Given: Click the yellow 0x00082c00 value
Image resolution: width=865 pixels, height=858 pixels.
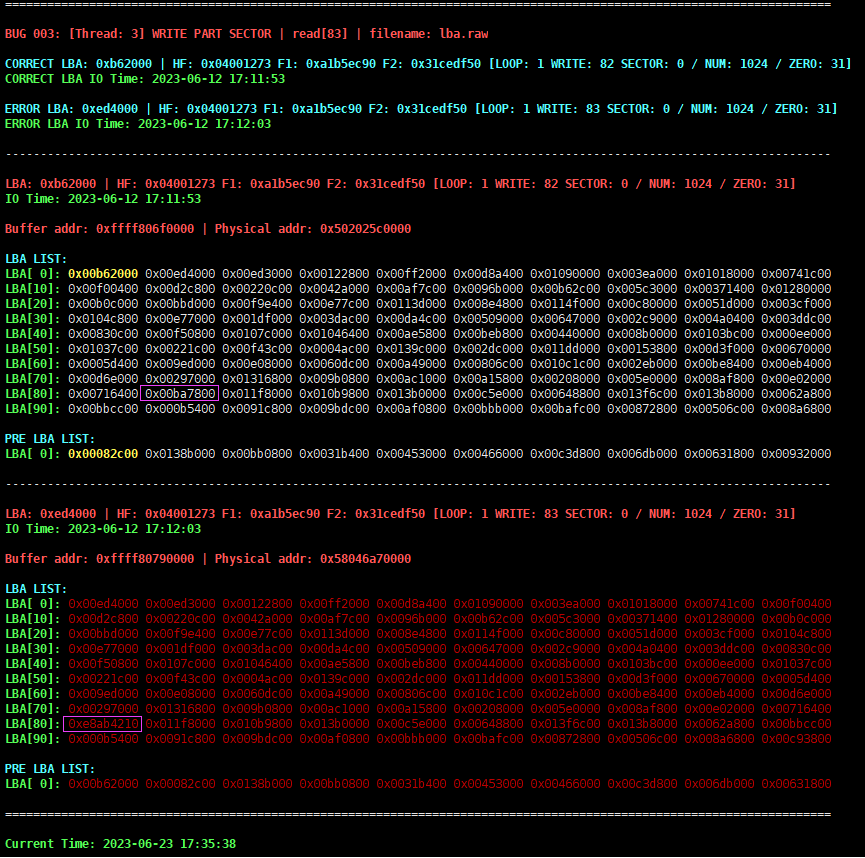Looking at the screenshot, I should 103,454.
